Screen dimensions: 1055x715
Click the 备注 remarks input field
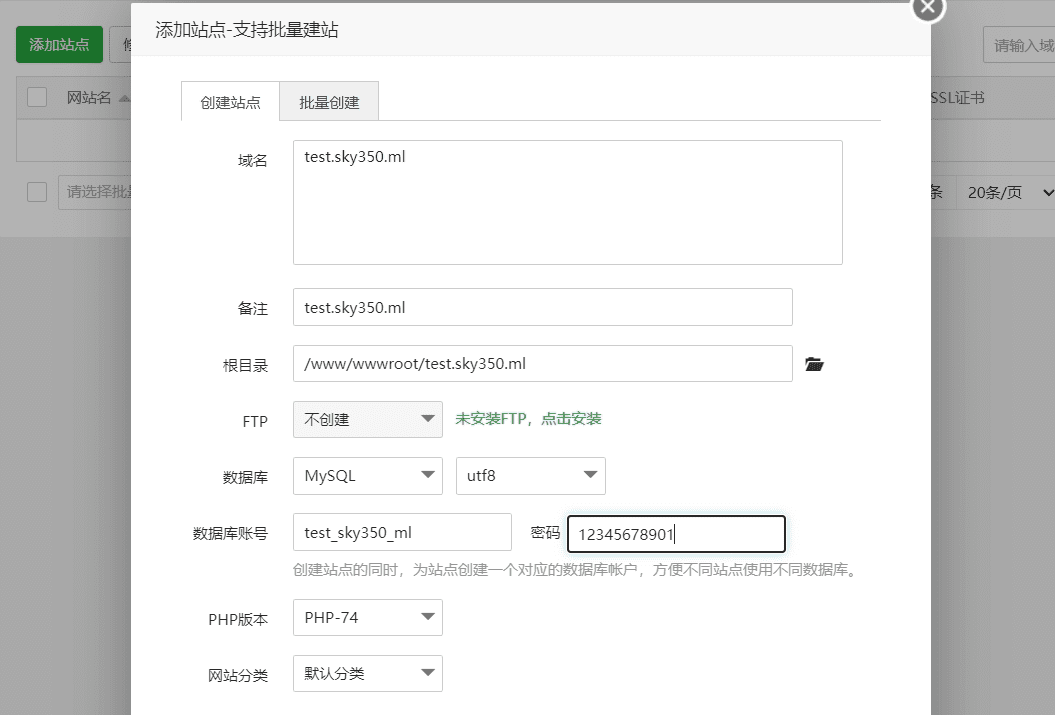point(542,307)
